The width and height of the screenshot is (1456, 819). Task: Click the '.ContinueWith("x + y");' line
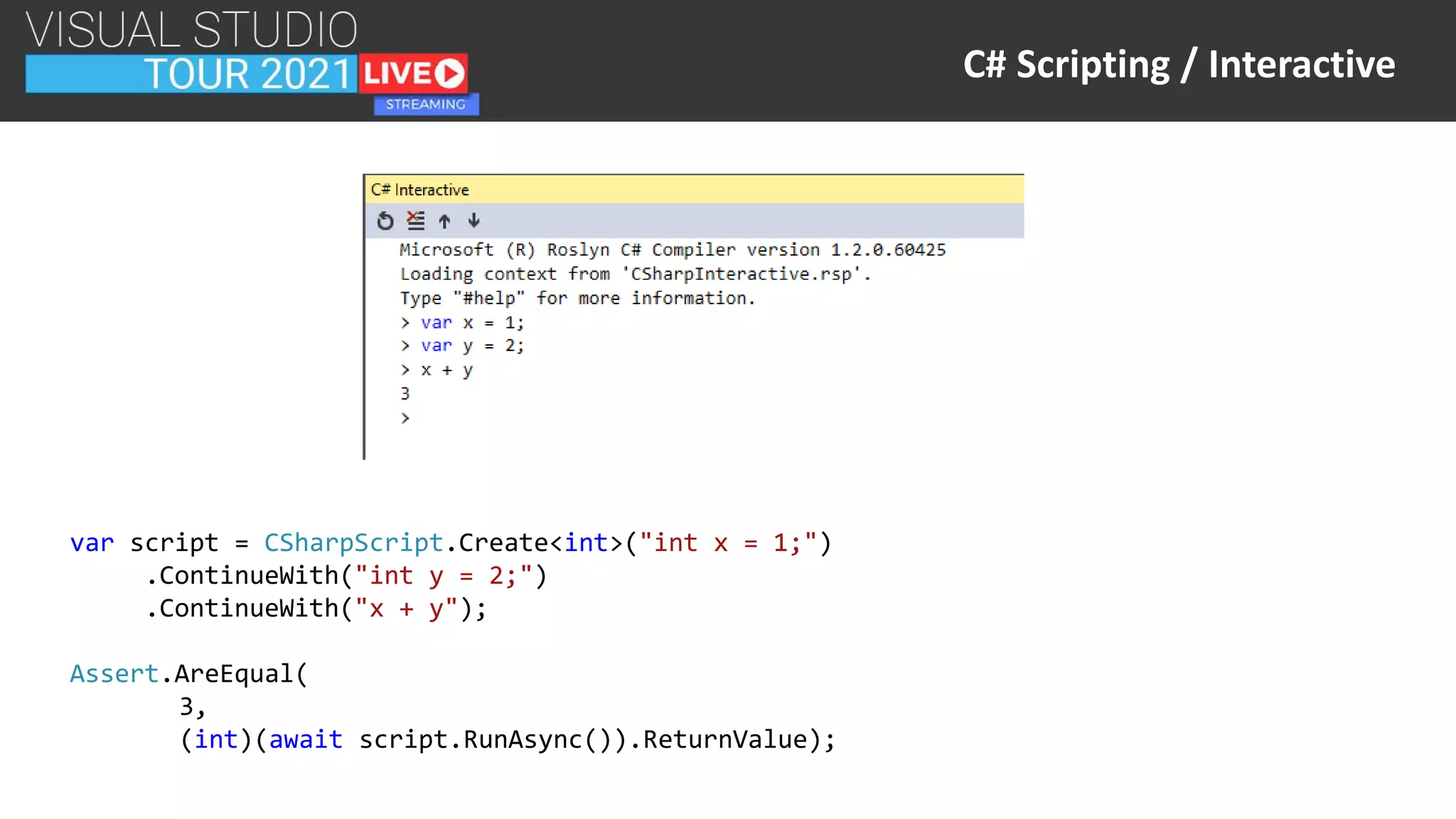(x=316, y=609)
